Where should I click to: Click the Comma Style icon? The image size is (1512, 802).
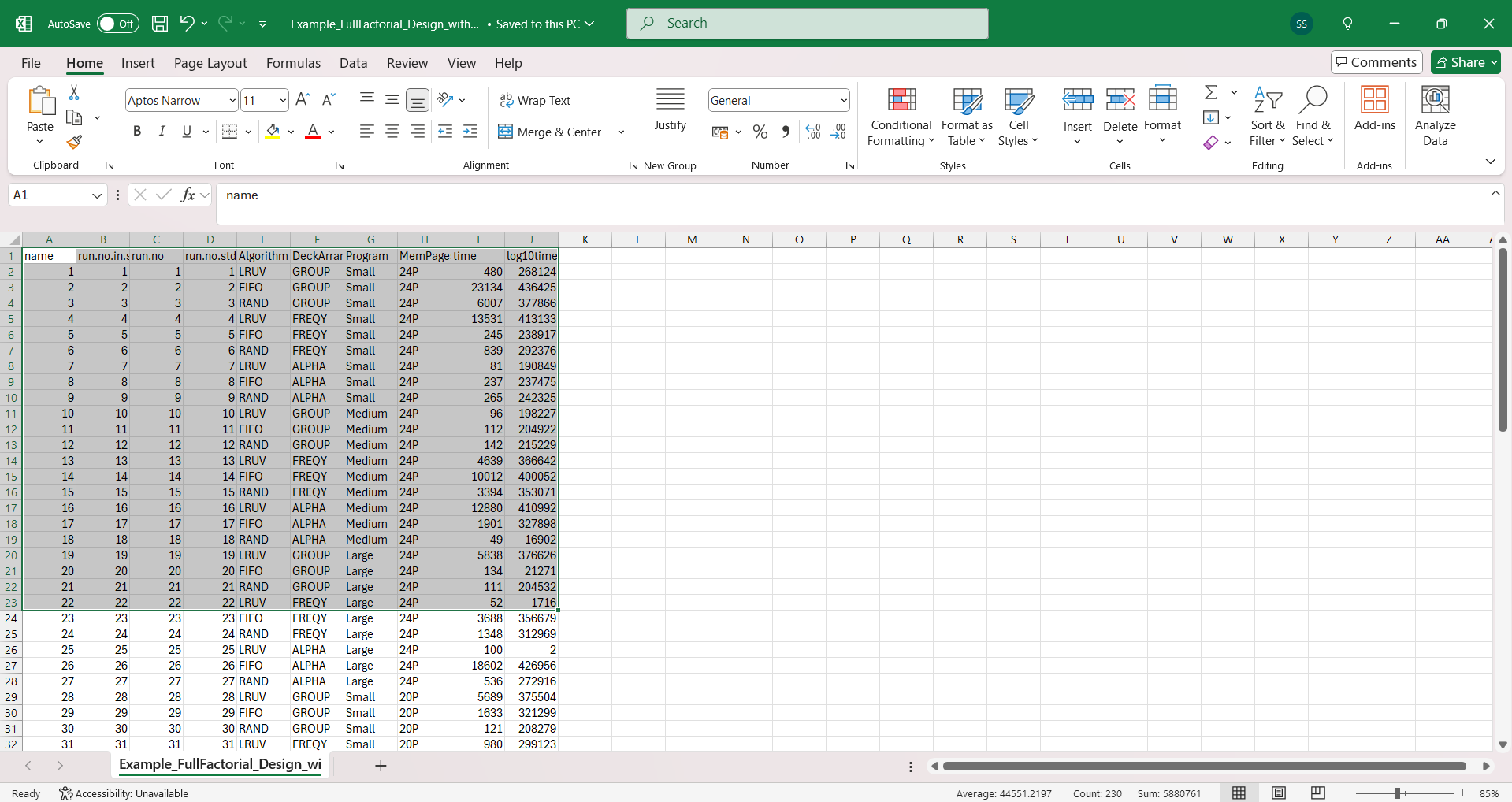[x=786, y=132]
